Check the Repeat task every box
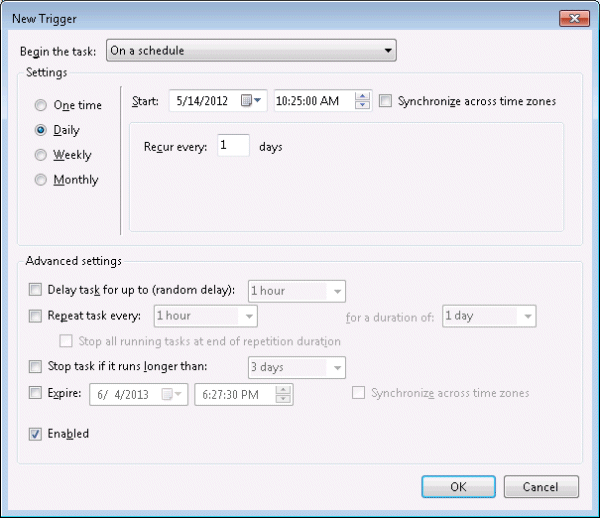 point(35,316)
